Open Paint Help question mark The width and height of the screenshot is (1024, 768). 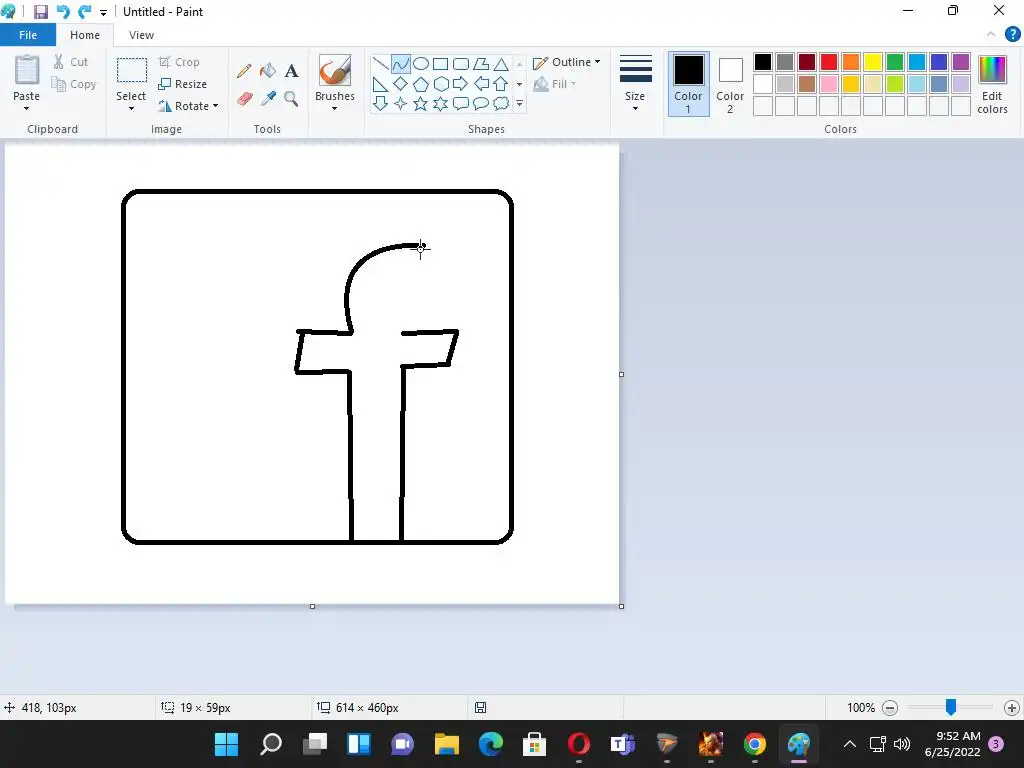click(x=1012, y=35)
